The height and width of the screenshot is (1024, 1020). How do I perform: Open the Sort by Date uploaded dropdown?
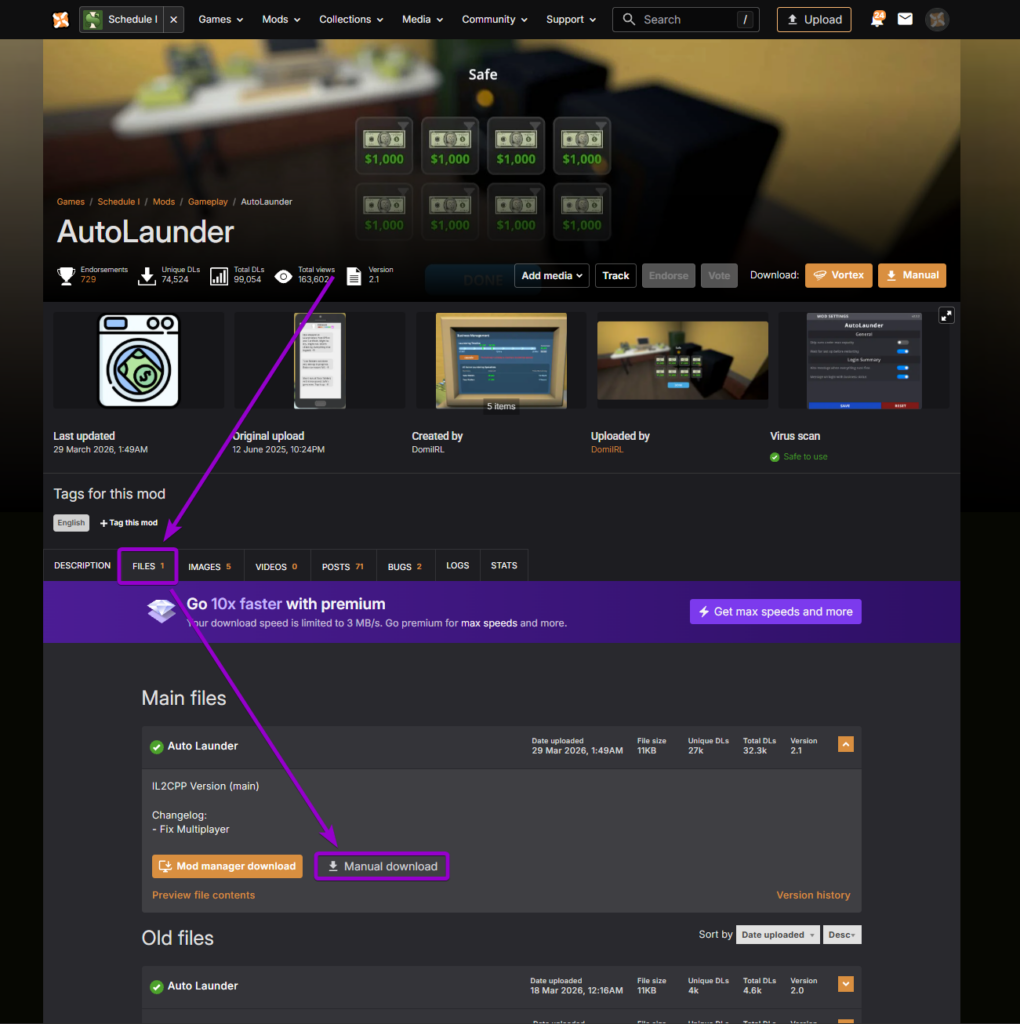[777, 935]
